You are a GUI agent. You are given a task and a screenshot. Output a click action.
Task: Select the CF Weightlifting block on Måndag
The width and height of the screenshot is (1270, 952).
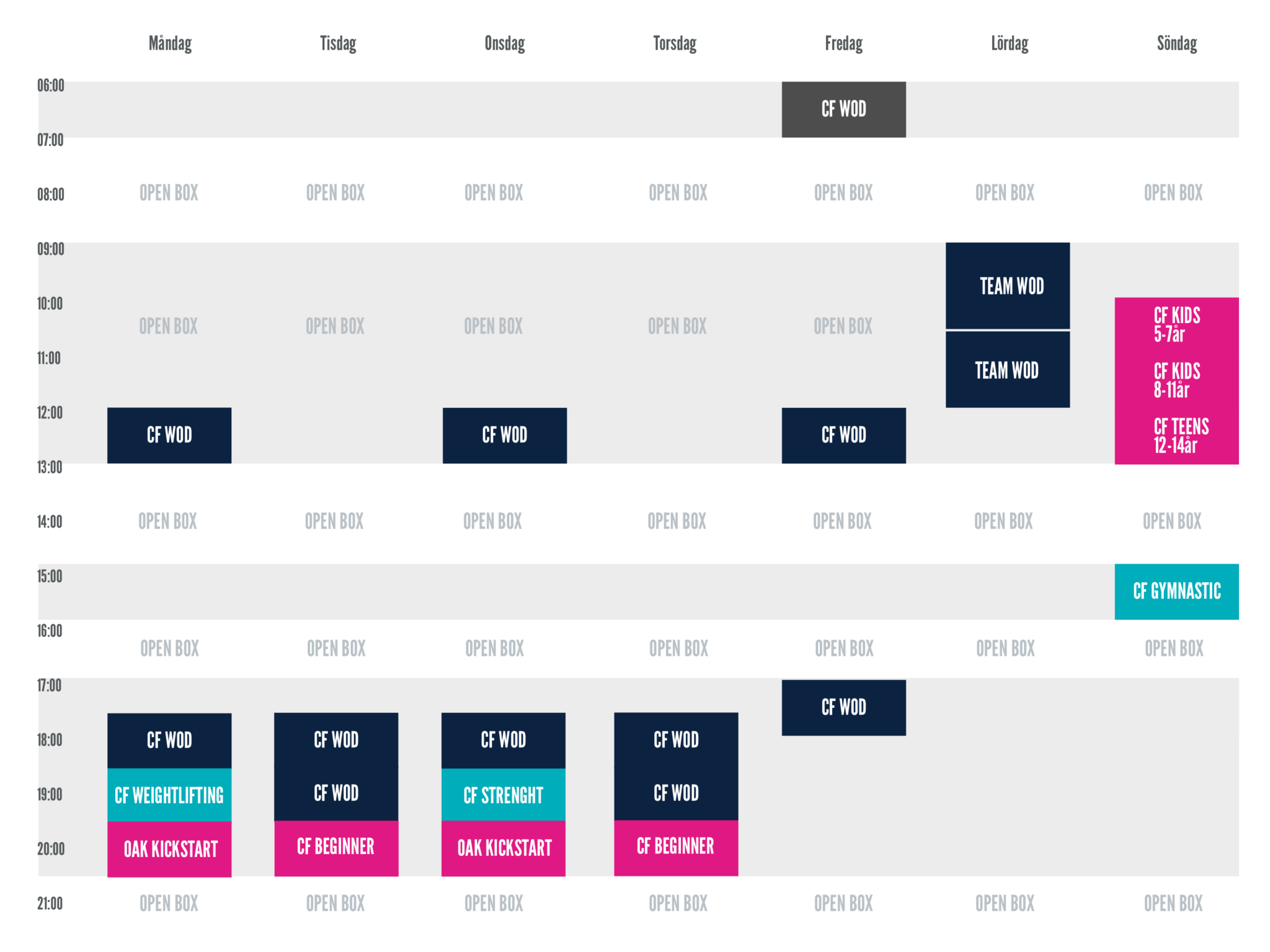click(x=169, y=795)
